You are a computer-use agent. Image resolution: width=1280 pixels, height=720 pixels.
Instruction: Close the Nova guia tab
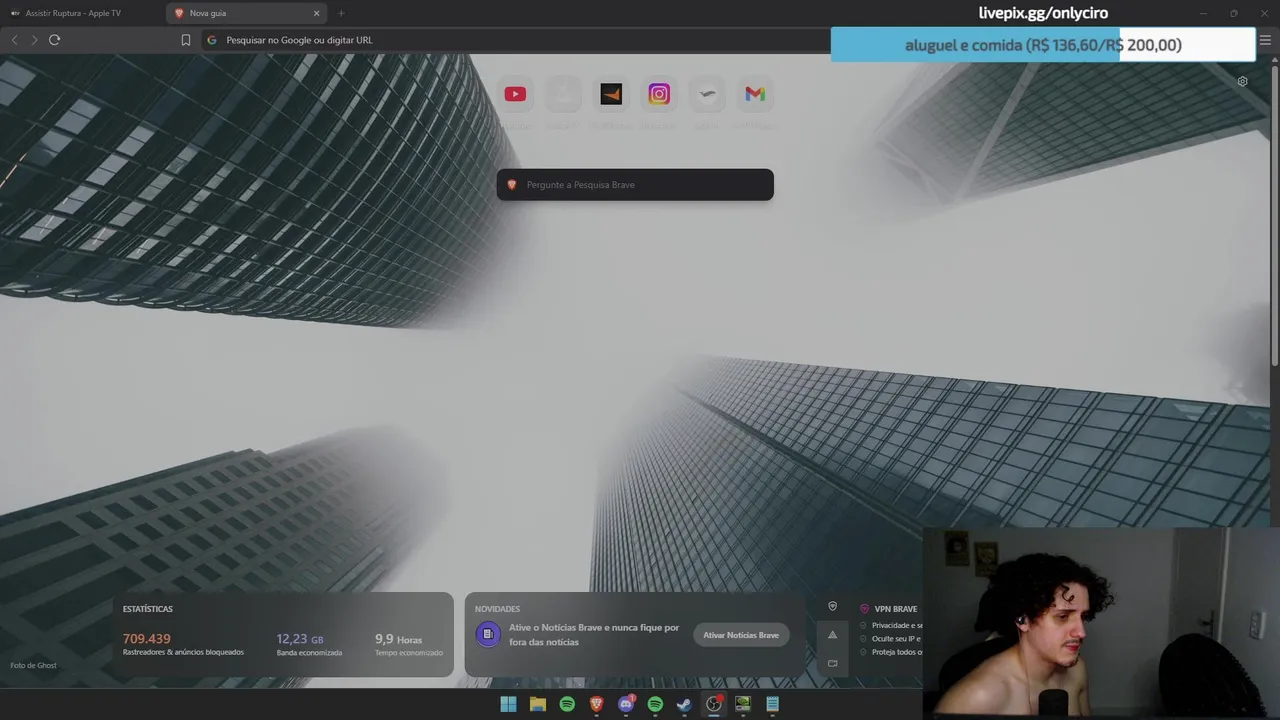tap(317, 13)
